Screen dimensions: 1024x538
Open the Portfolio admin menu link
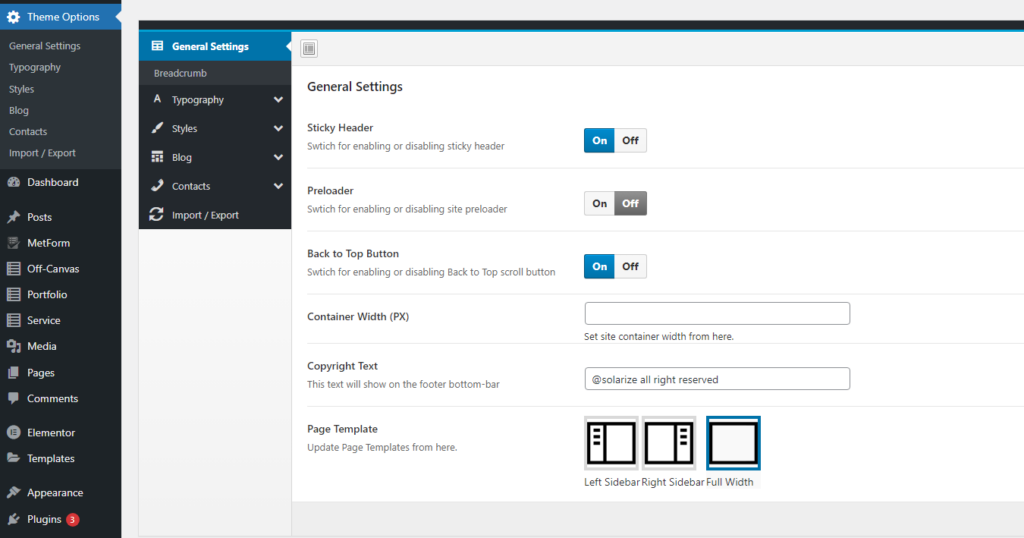coord(47,295)
